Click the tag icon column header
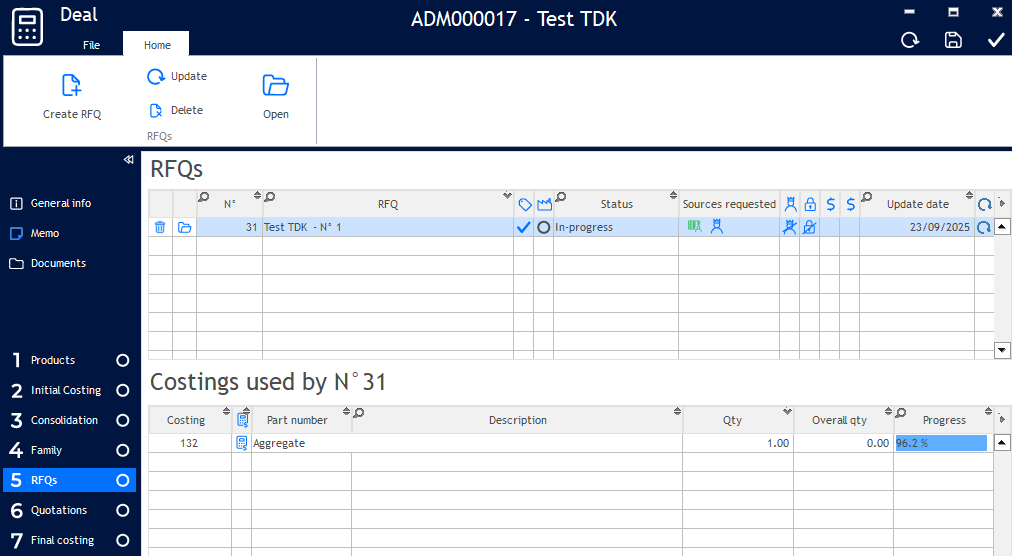Image resolution: width=1012 pixels, height=556 pixels. click(x=525, y=205)
